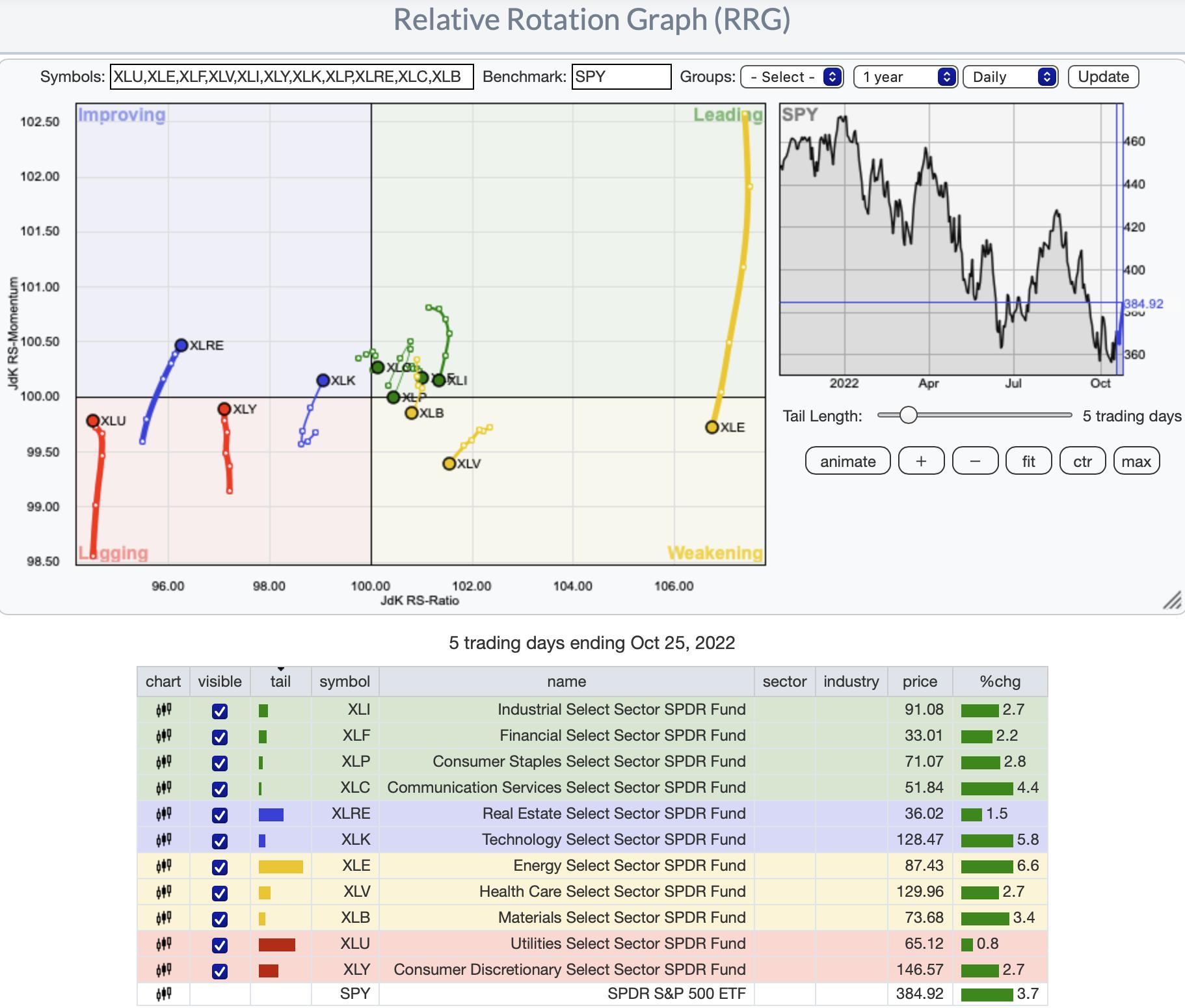This screenshot has width=1185, height=1008.
Task: Sort table by symbol column
Action: [x=345, y=682]
